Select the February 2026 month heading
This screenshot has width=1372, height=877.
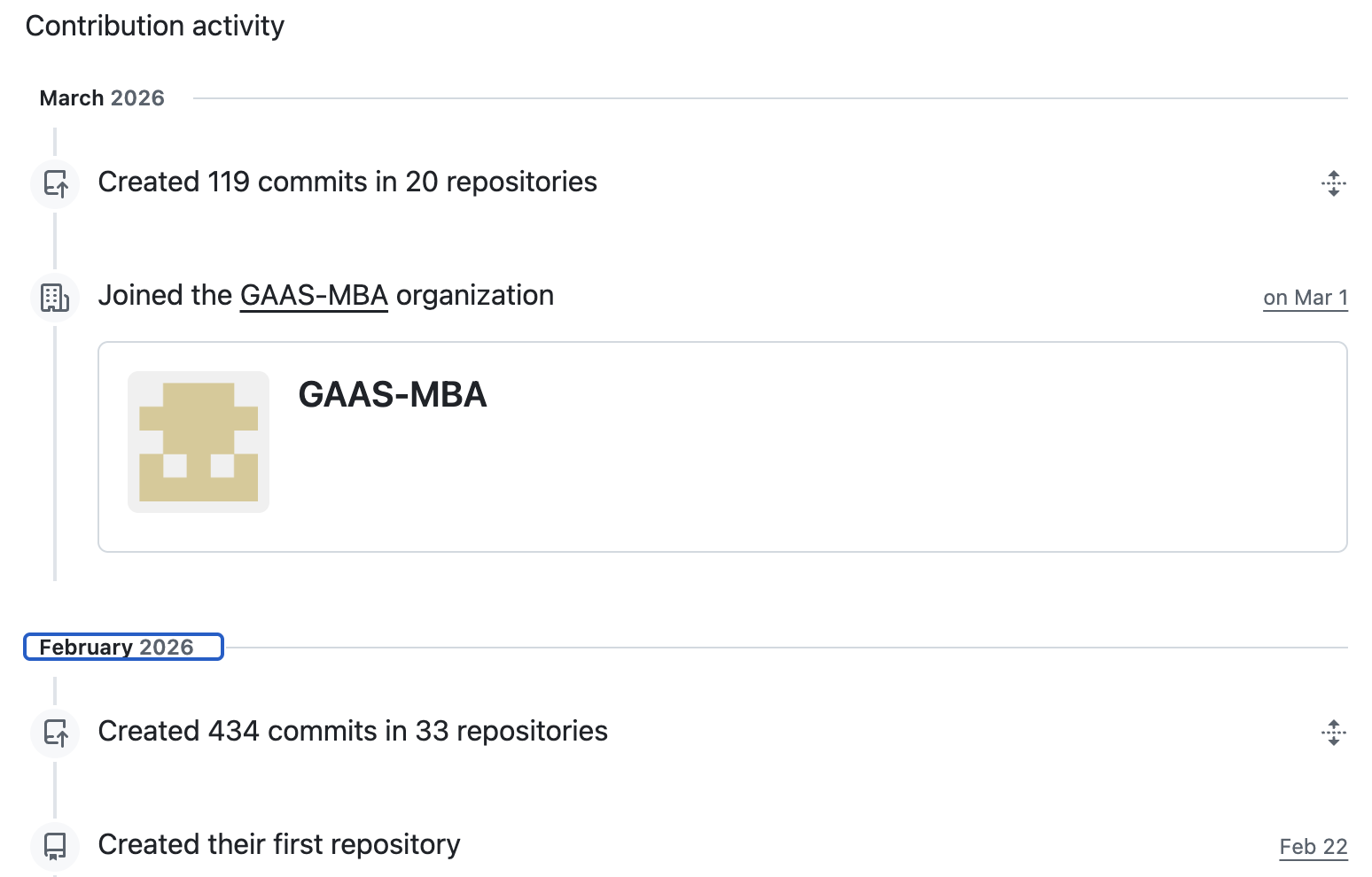[116, 648]
